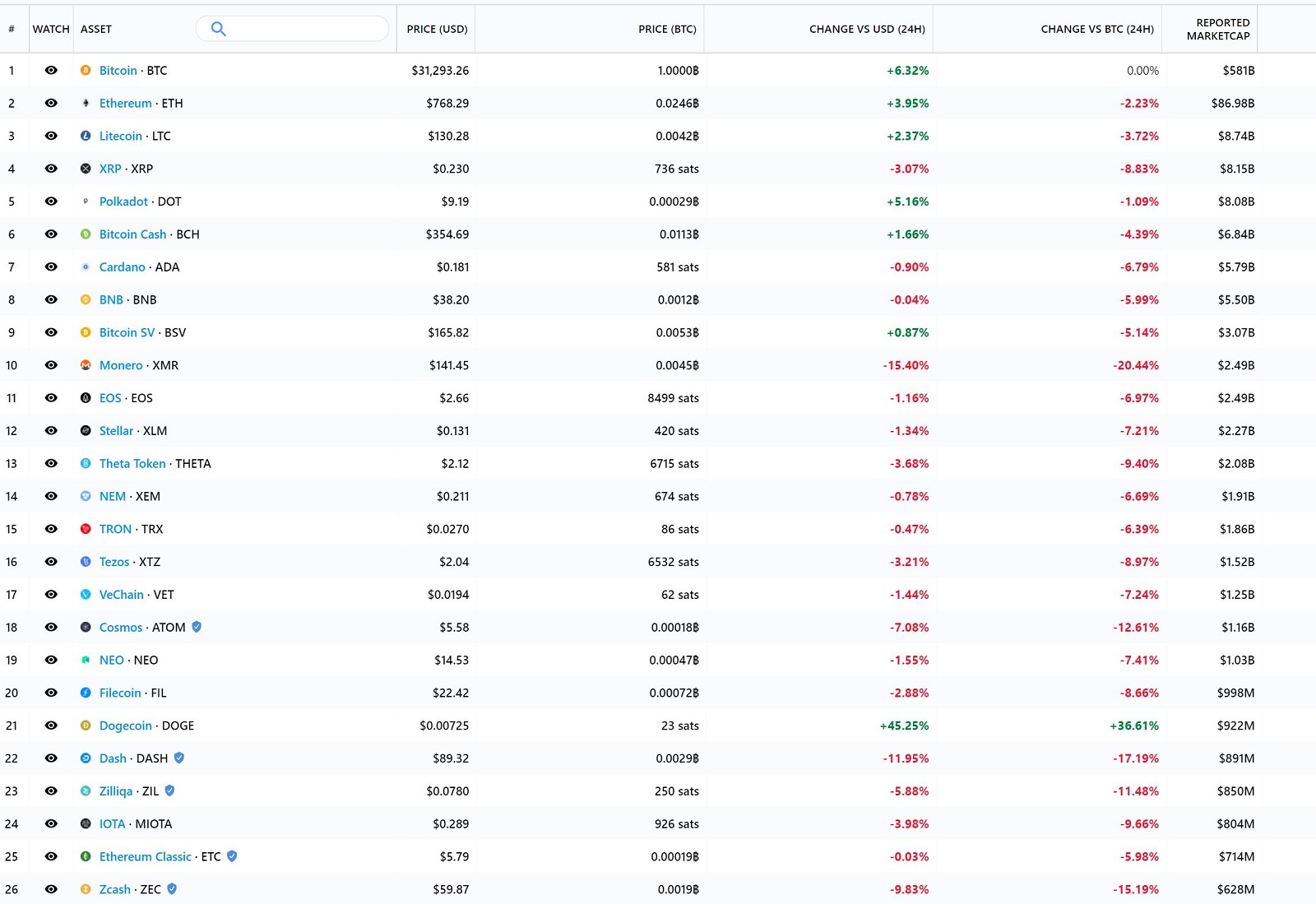The width and height of the screenshot is (1316, 904).
Task: Click Monero's -15.40% USD change
Action: pos(906,365)
